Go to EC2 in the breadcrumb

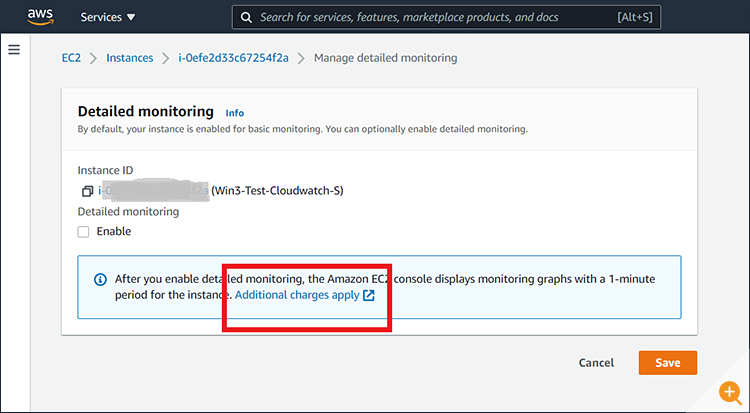[x=71, y=58]
